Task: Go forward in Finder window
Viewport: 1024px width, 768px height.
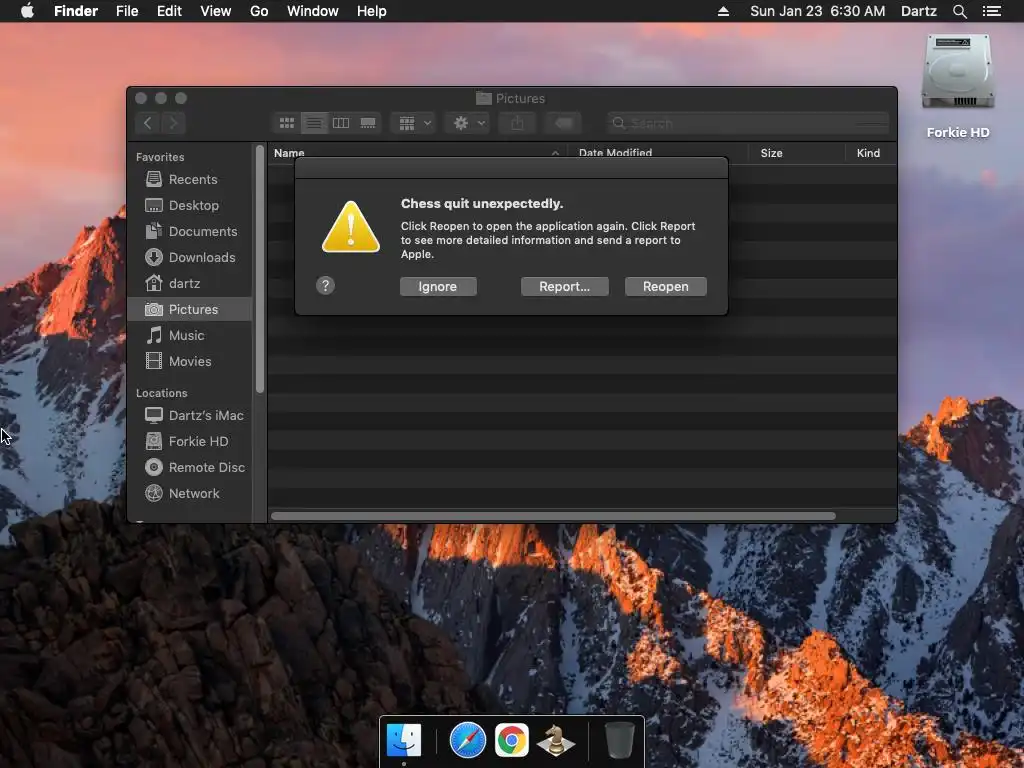Action: pos(174,123)
